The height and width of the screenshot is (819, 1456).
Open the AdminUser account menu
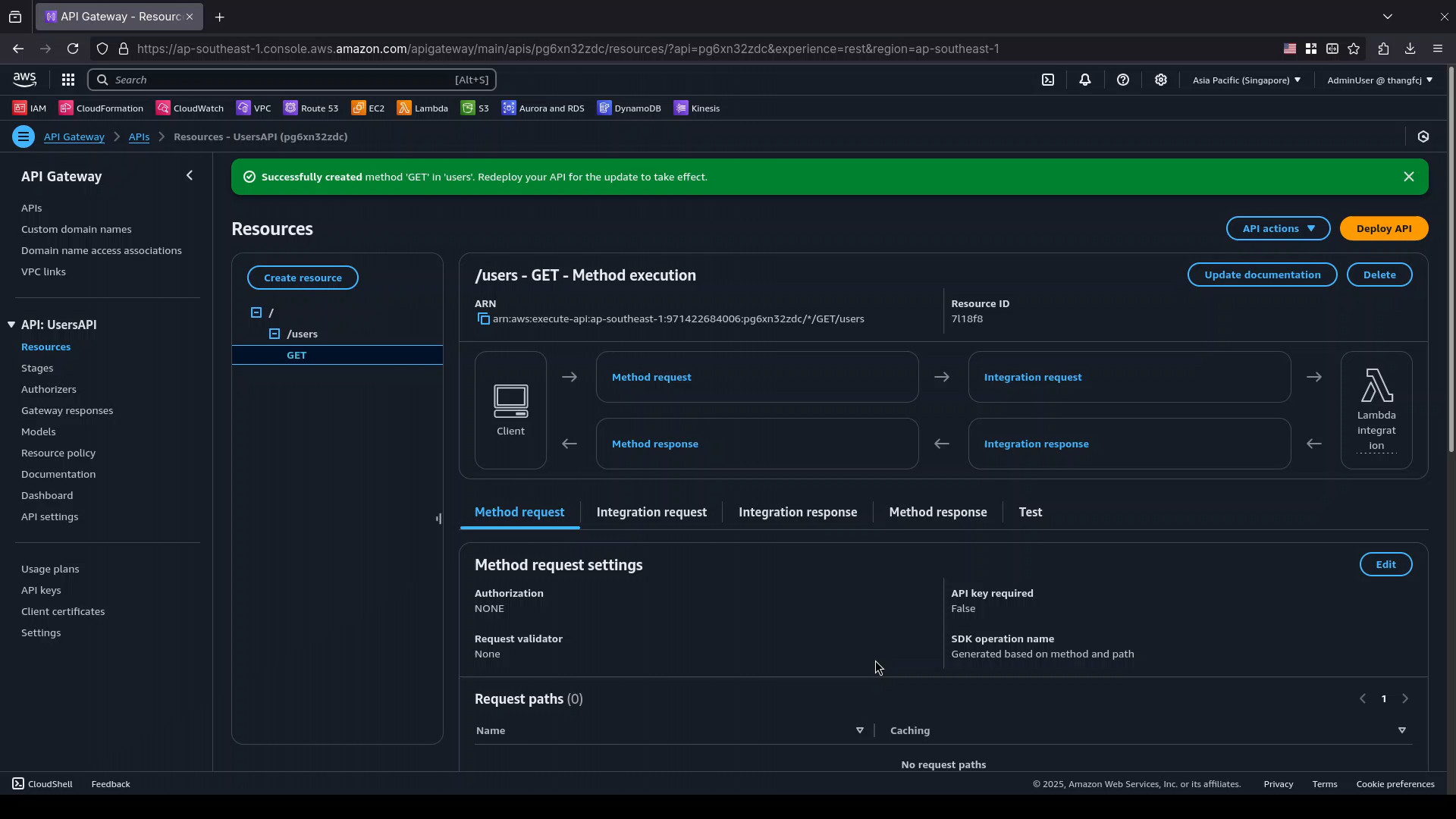pos(1380,80)
